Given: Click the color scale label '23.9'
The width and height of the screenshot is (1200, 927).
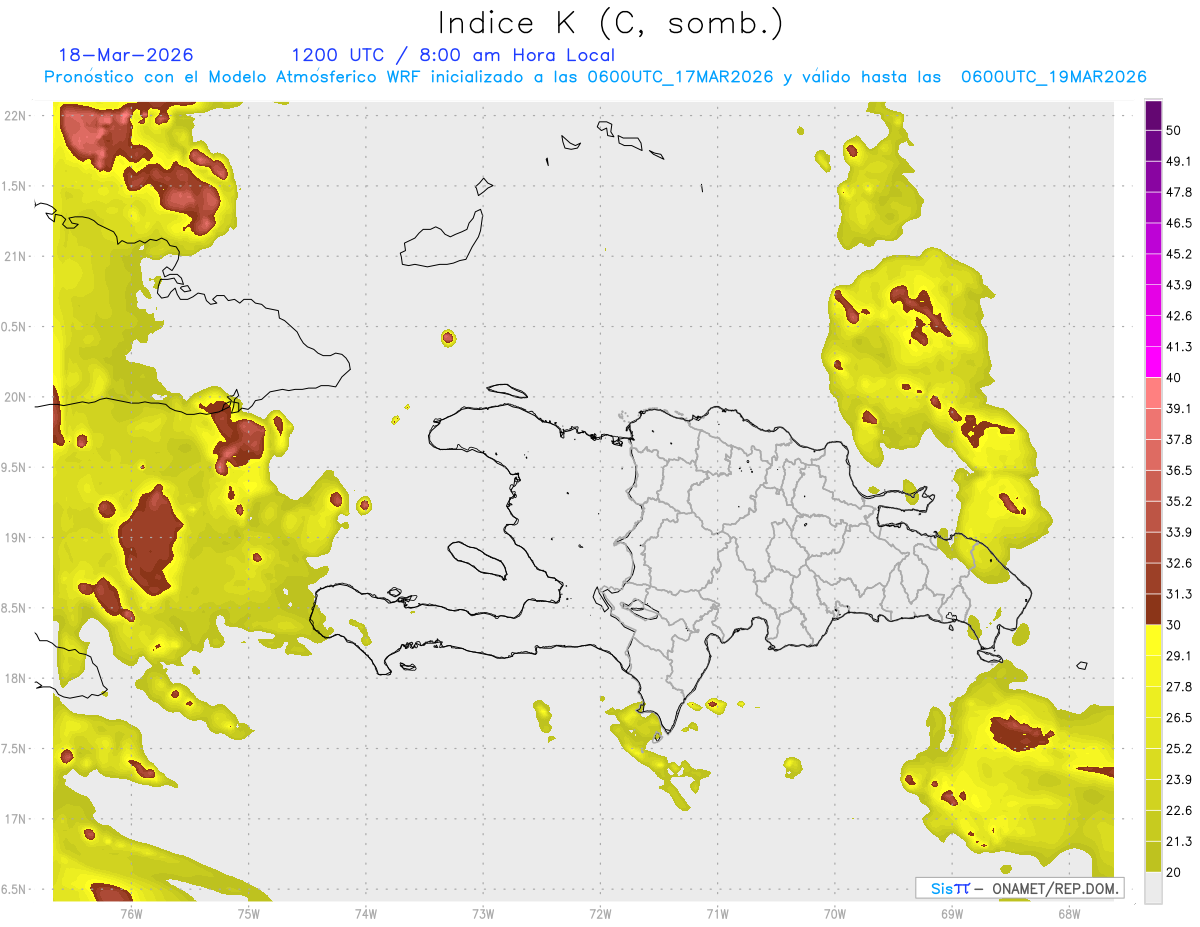Looking at the screenshot, I should click(x=1180, y=780).
